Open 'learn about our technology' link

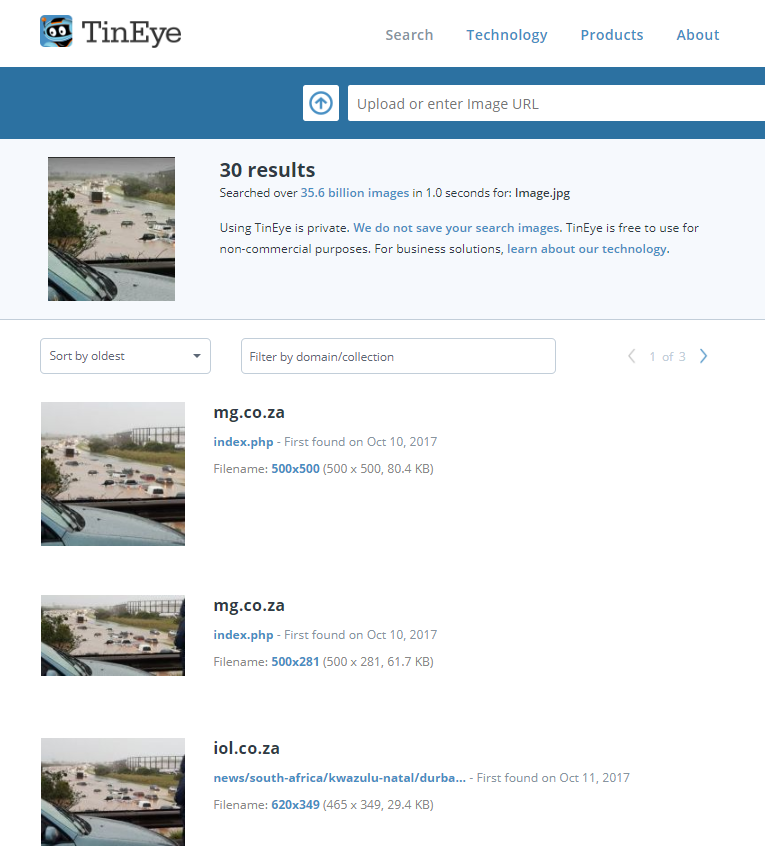coord(588,249)
